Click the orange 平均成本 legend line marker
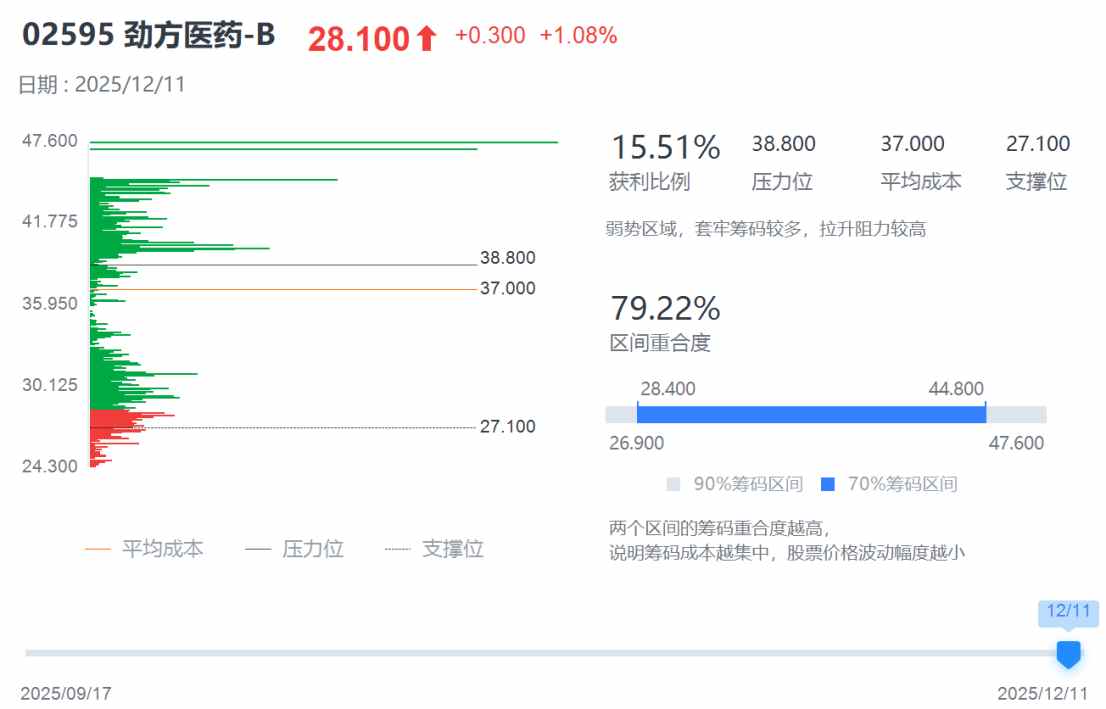Screen dimensions: 1106x709 click(x=98, y=549)
